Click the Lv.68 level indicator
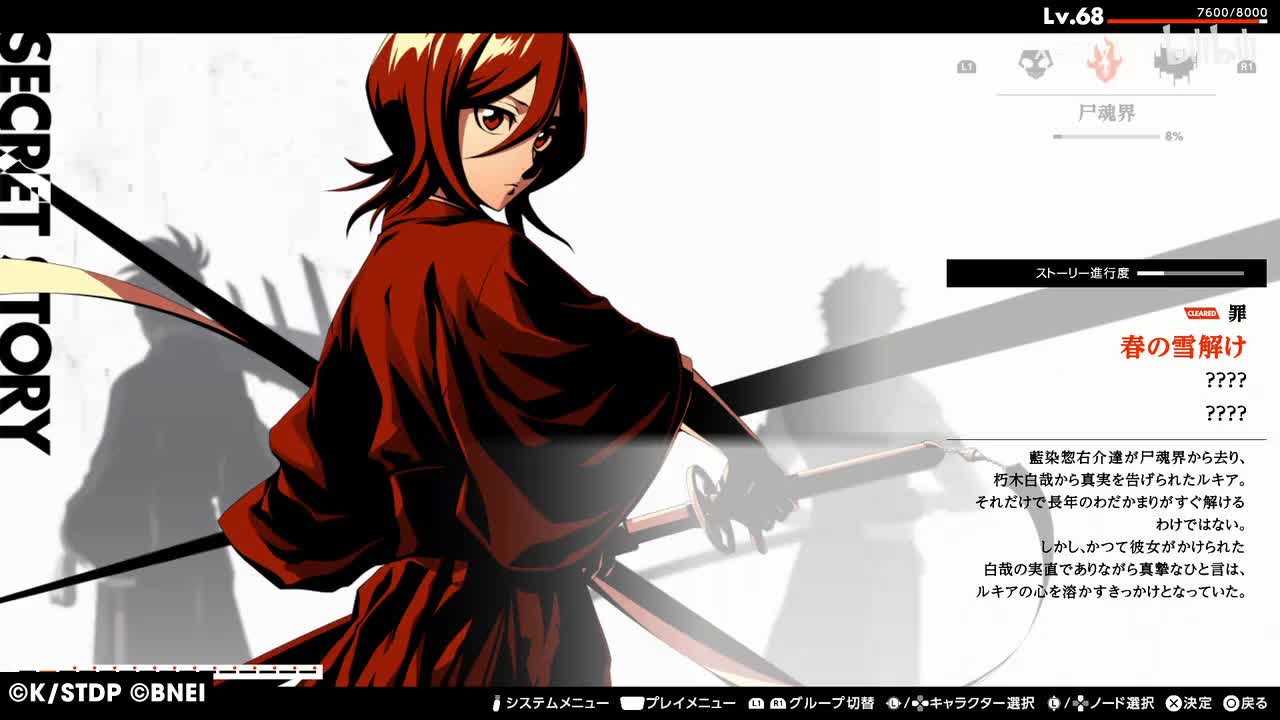 click(x=1073, y=16)
